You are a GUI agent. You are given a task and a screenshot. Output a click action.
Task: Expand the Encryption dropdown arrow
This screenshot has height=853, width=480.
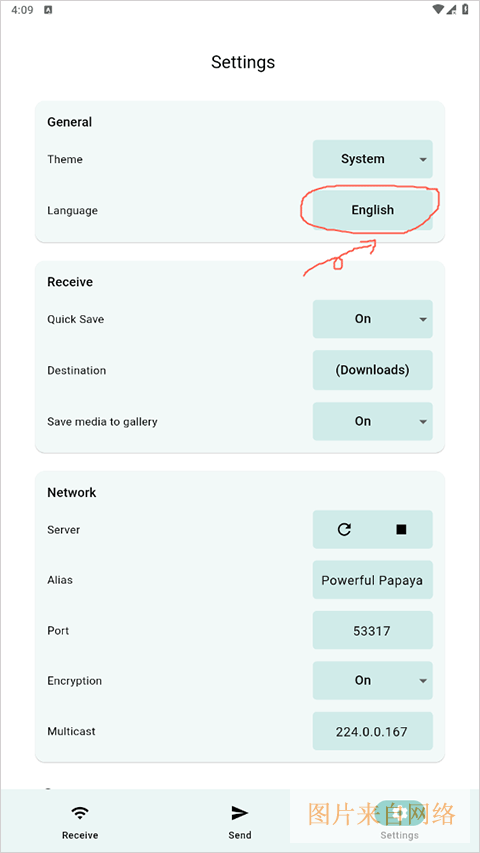click(423, 681)
